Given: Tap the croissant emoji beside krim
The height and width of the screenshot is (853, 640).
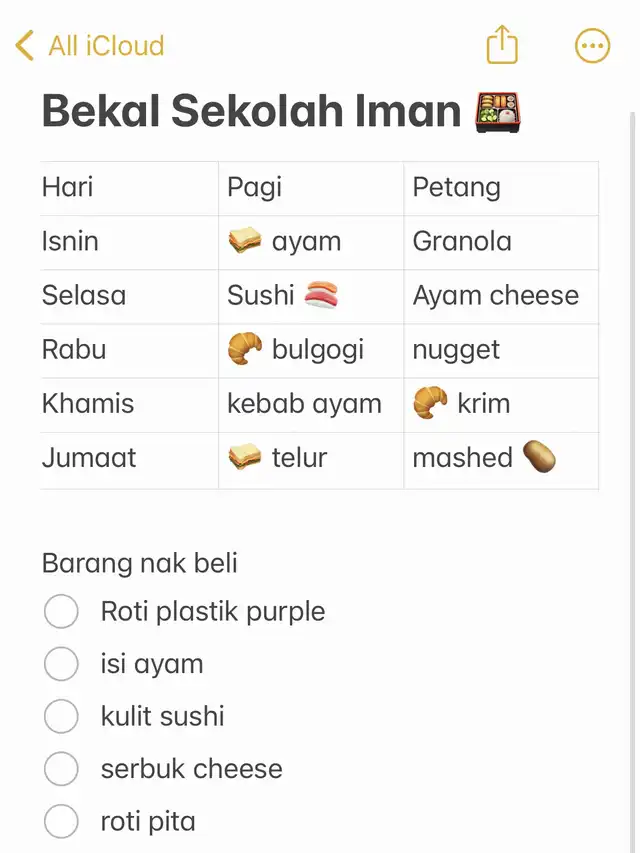Looking at the screenshot, I should (430, 403).
